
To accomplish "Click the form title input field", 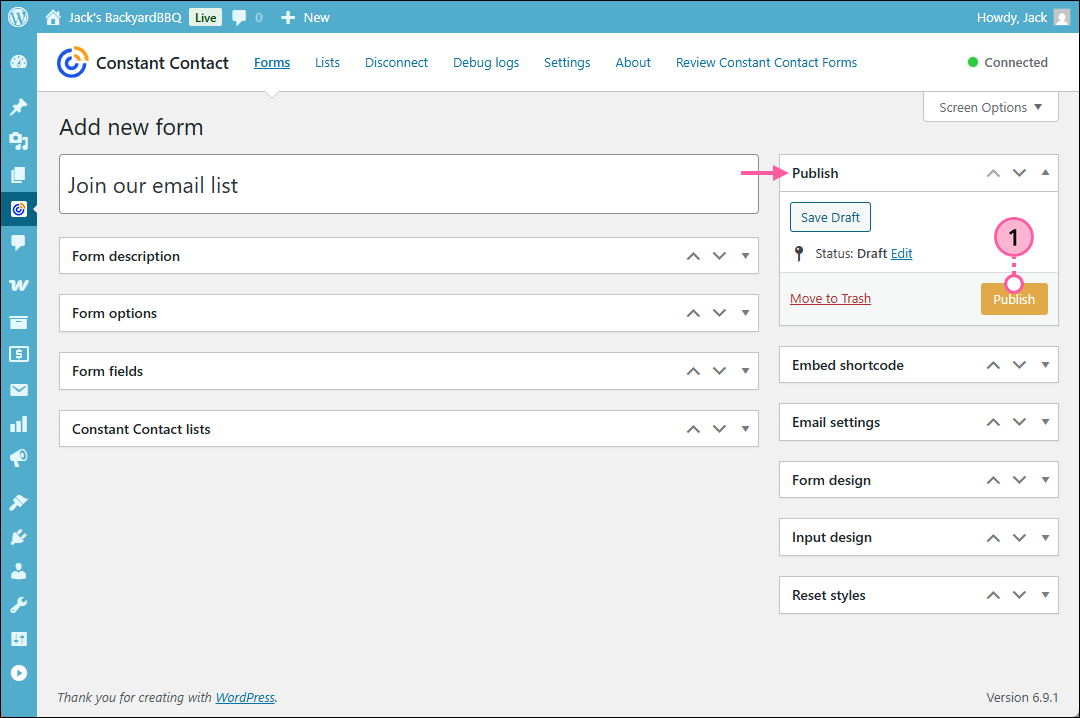I will (408, 184).
